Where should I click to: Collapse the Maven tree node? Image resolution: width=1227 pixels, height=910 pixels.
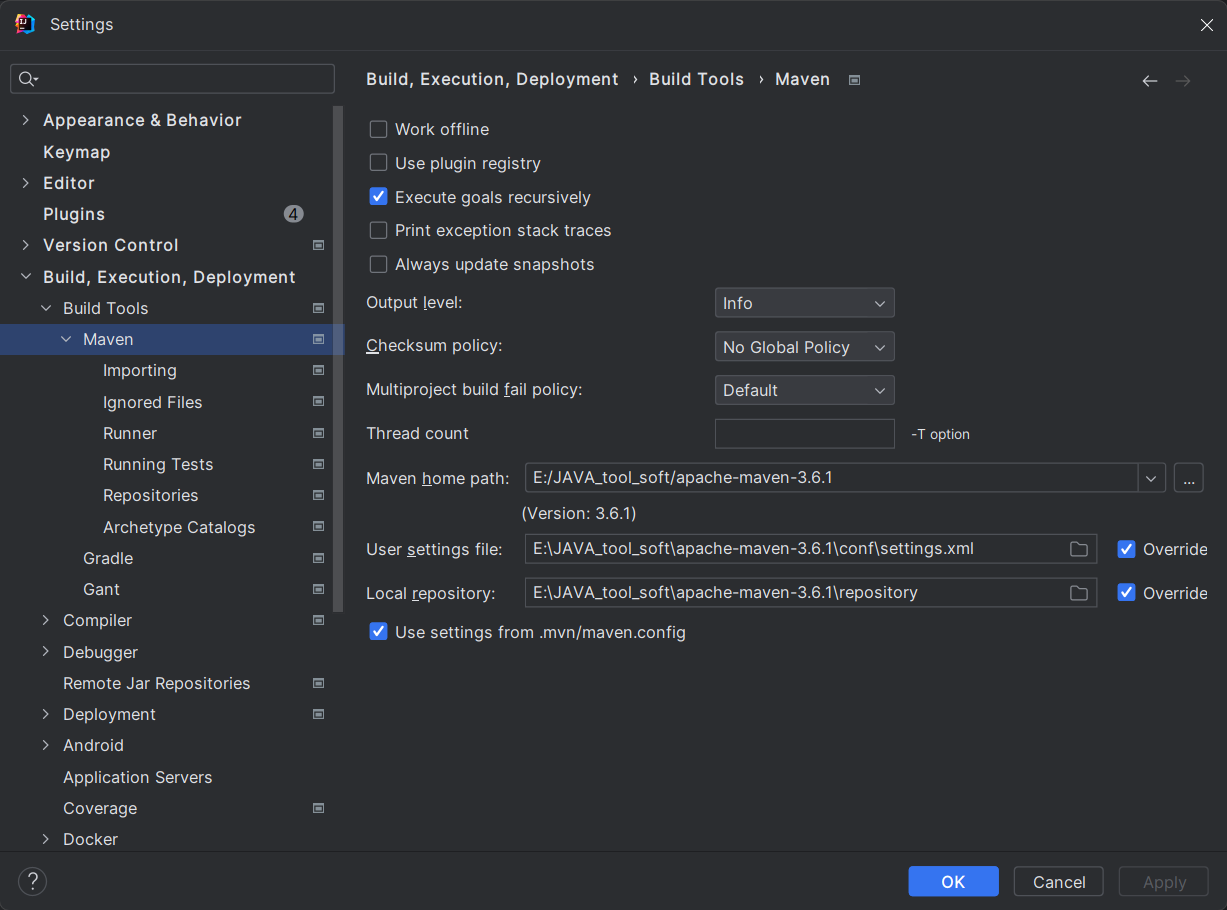(66, 339)
